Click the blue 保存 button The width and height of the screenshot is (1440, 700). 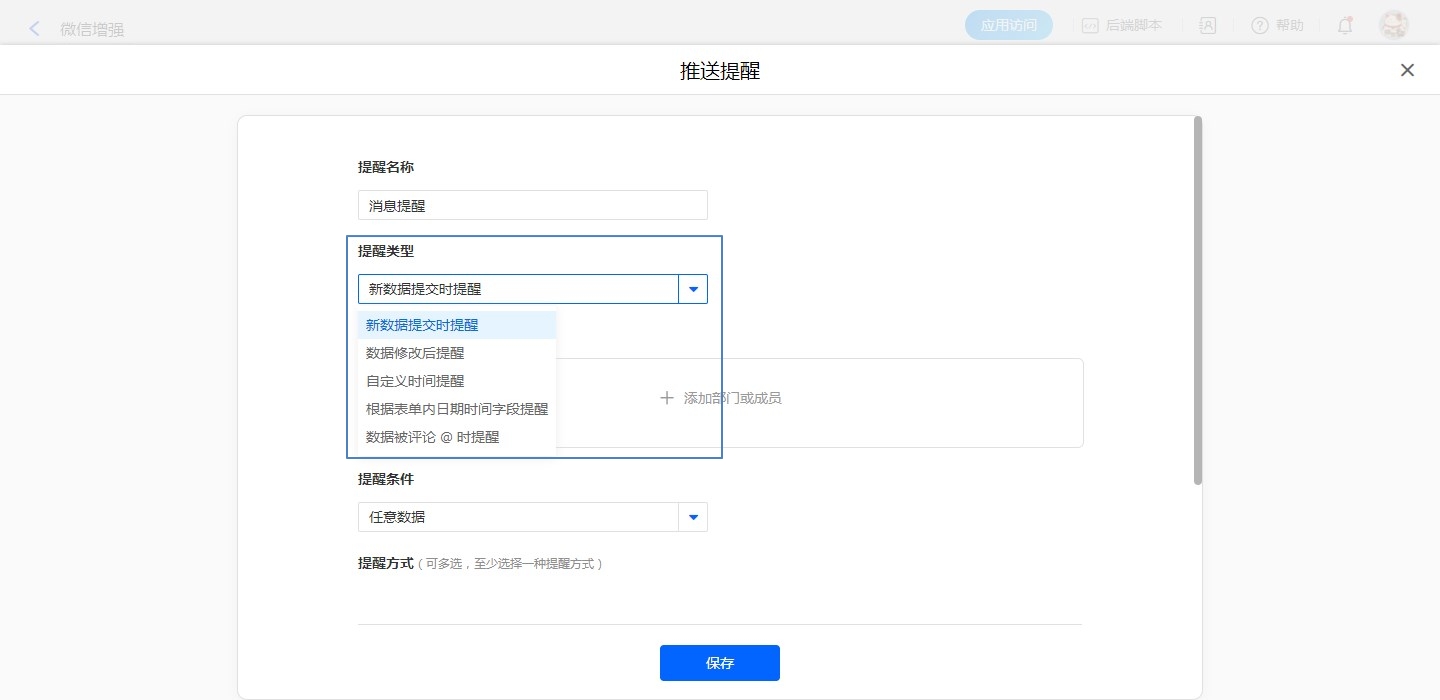(719, 663)
